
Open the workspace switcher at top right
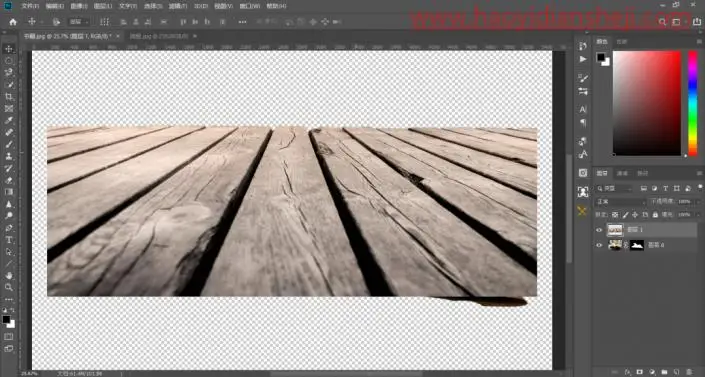point(677,22)
